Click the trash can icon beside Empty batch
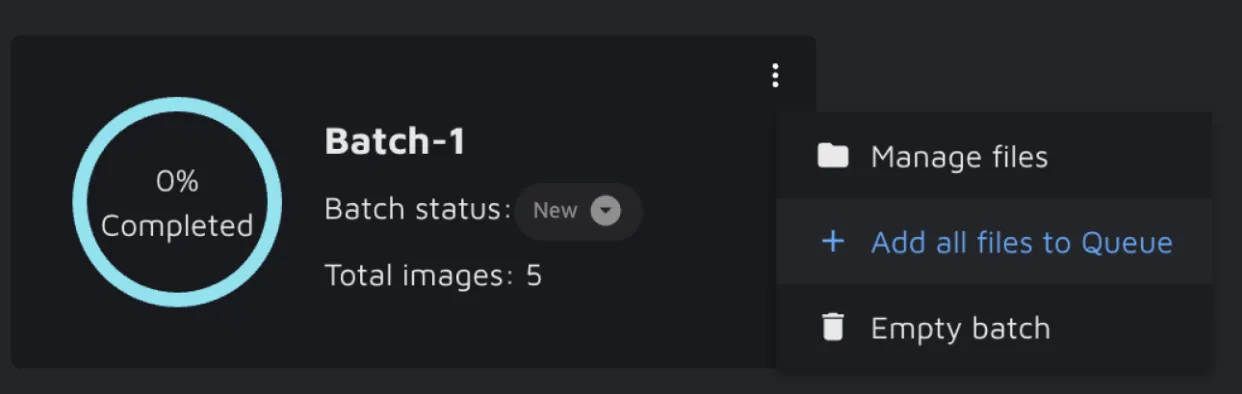 [x=832, y=328]
